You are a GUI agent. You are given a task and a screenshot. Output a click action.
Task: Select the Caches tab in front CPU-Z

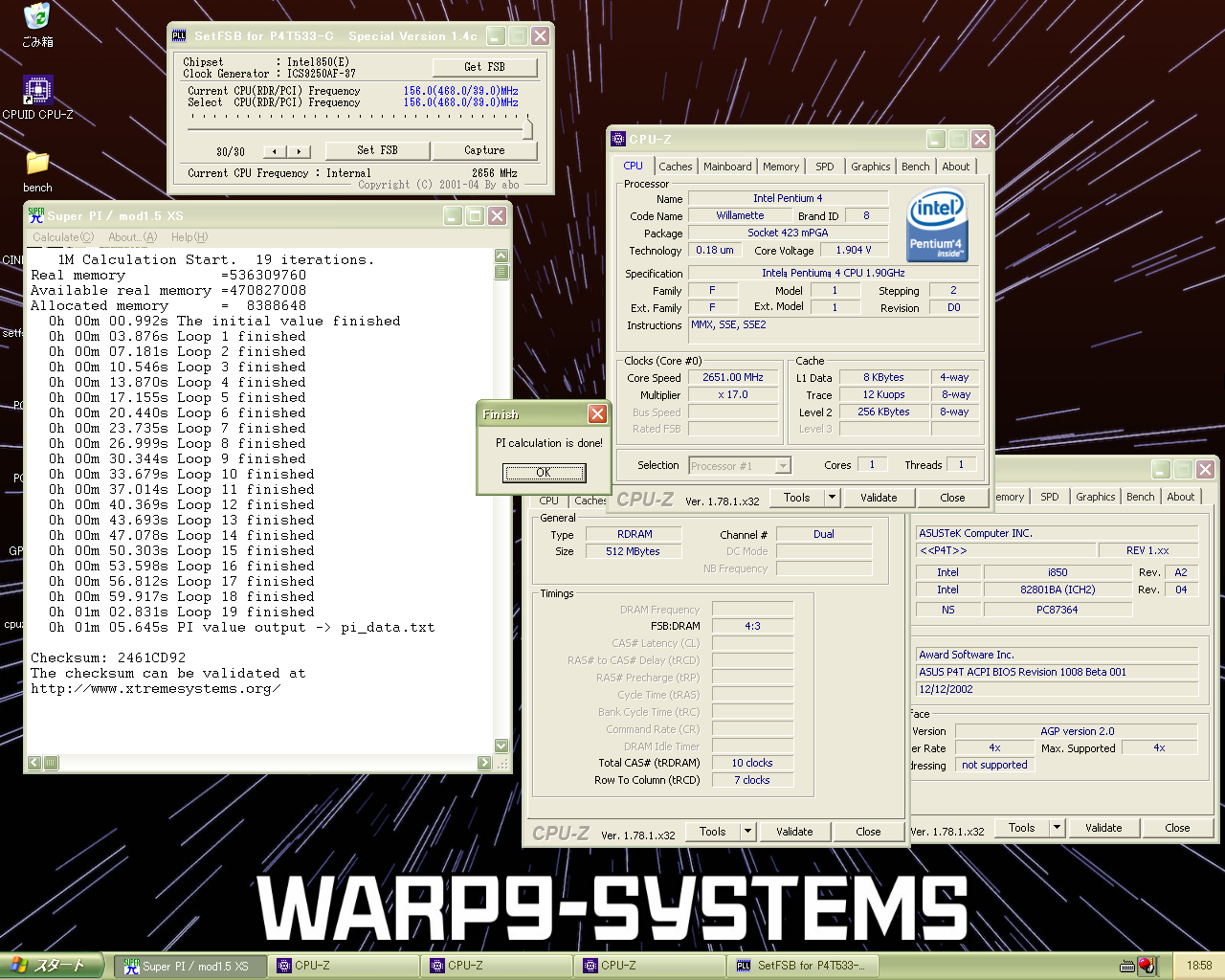(x=676, y=167)
